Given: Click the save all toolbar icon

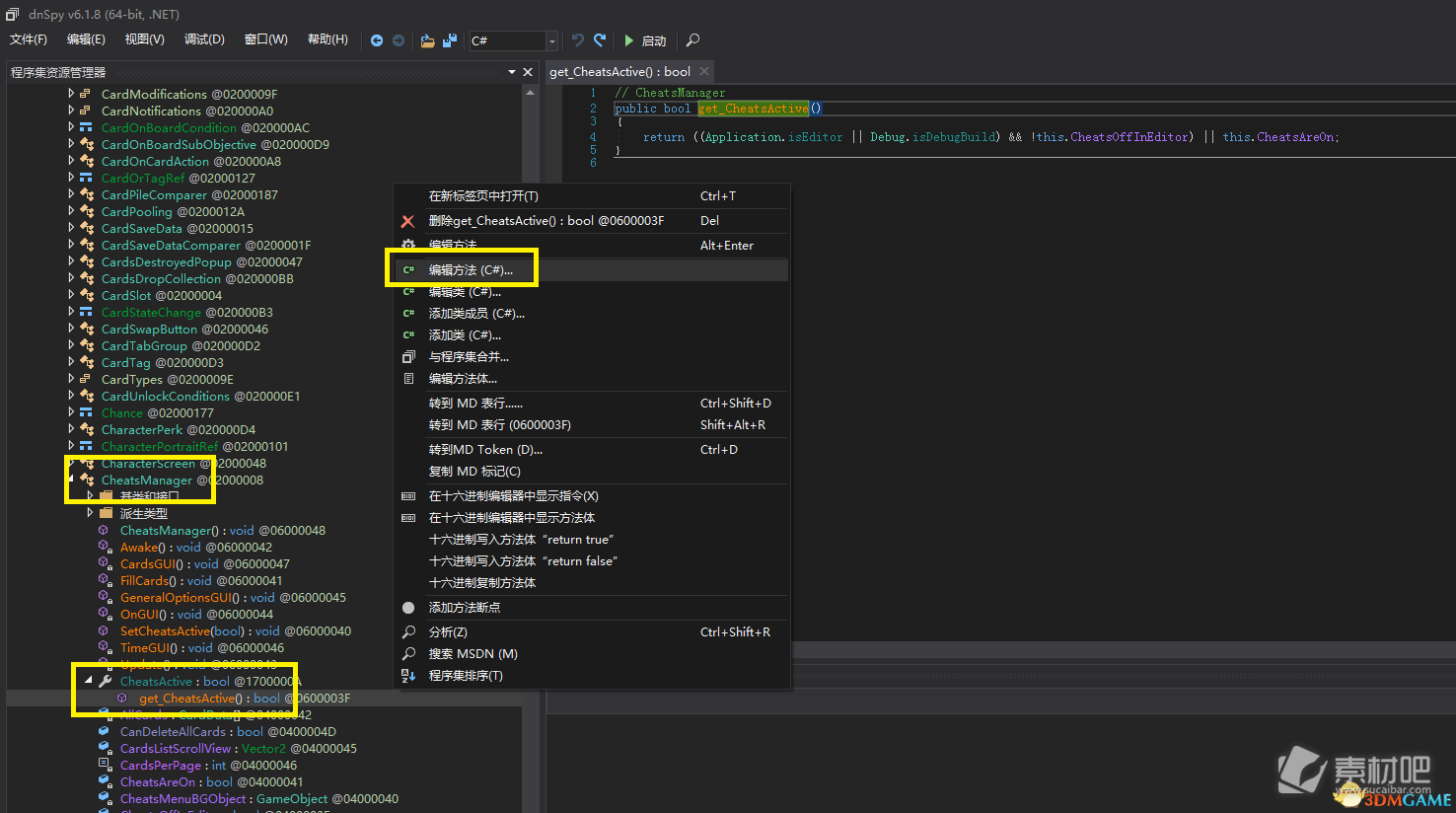Looking at the screenshot, I should tap(450, 40).
